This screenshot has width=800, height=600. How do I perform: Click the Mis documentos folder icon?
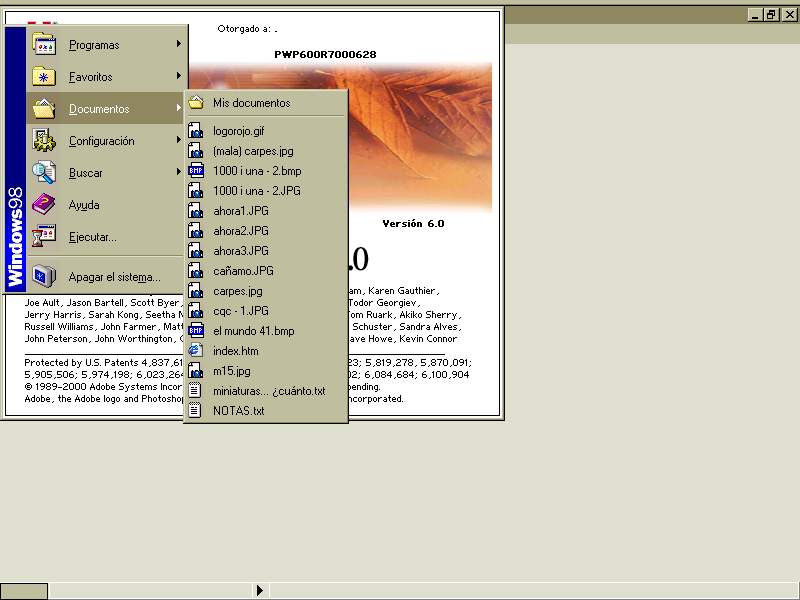196,103
